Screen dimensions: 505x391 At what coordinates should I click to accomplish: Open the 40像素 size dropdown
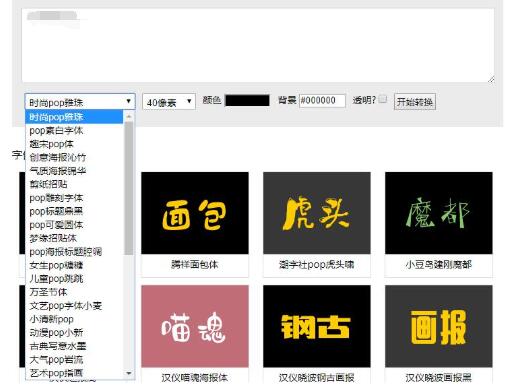click(x=169, y=102)
